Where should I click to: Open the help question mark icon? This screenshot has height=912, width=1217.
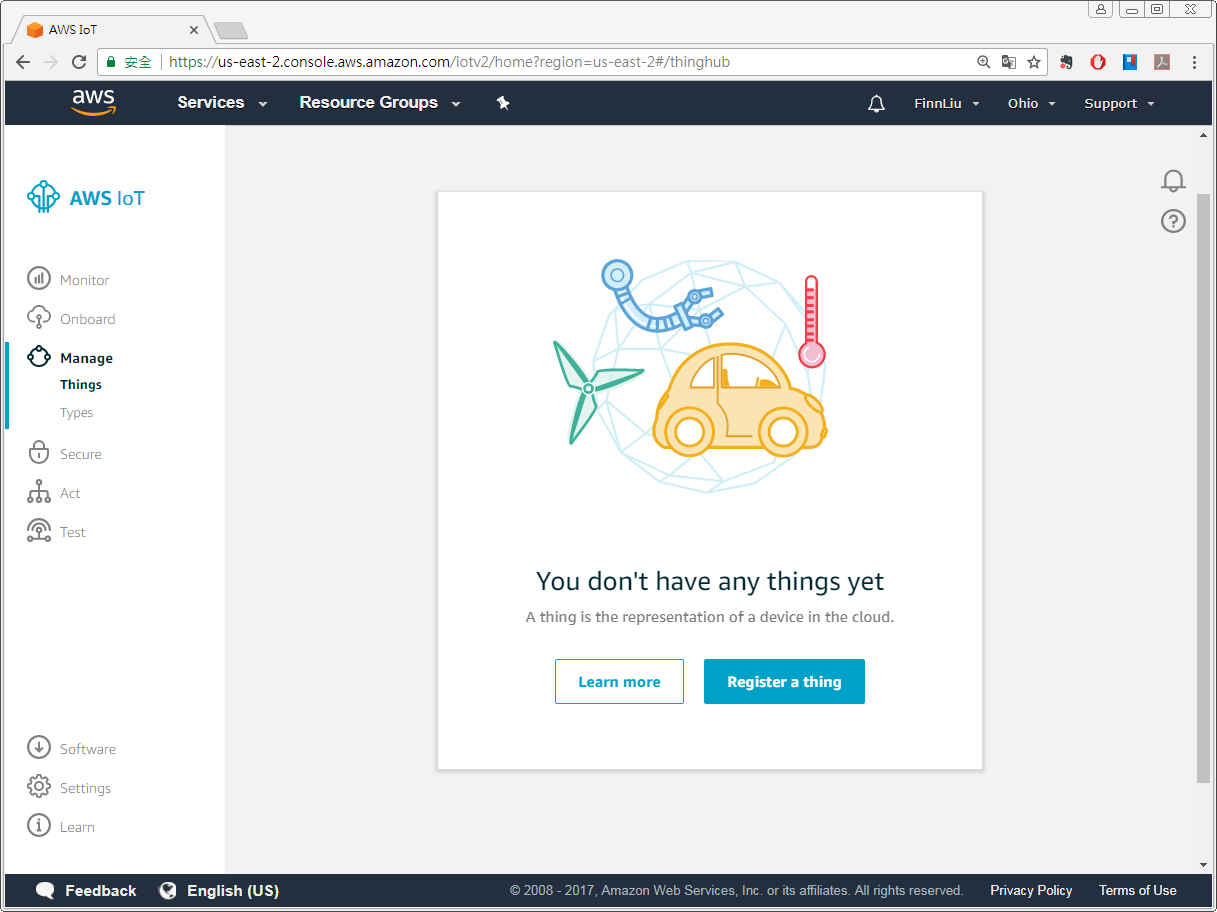pyautogui.click(x=1173, y=221)
